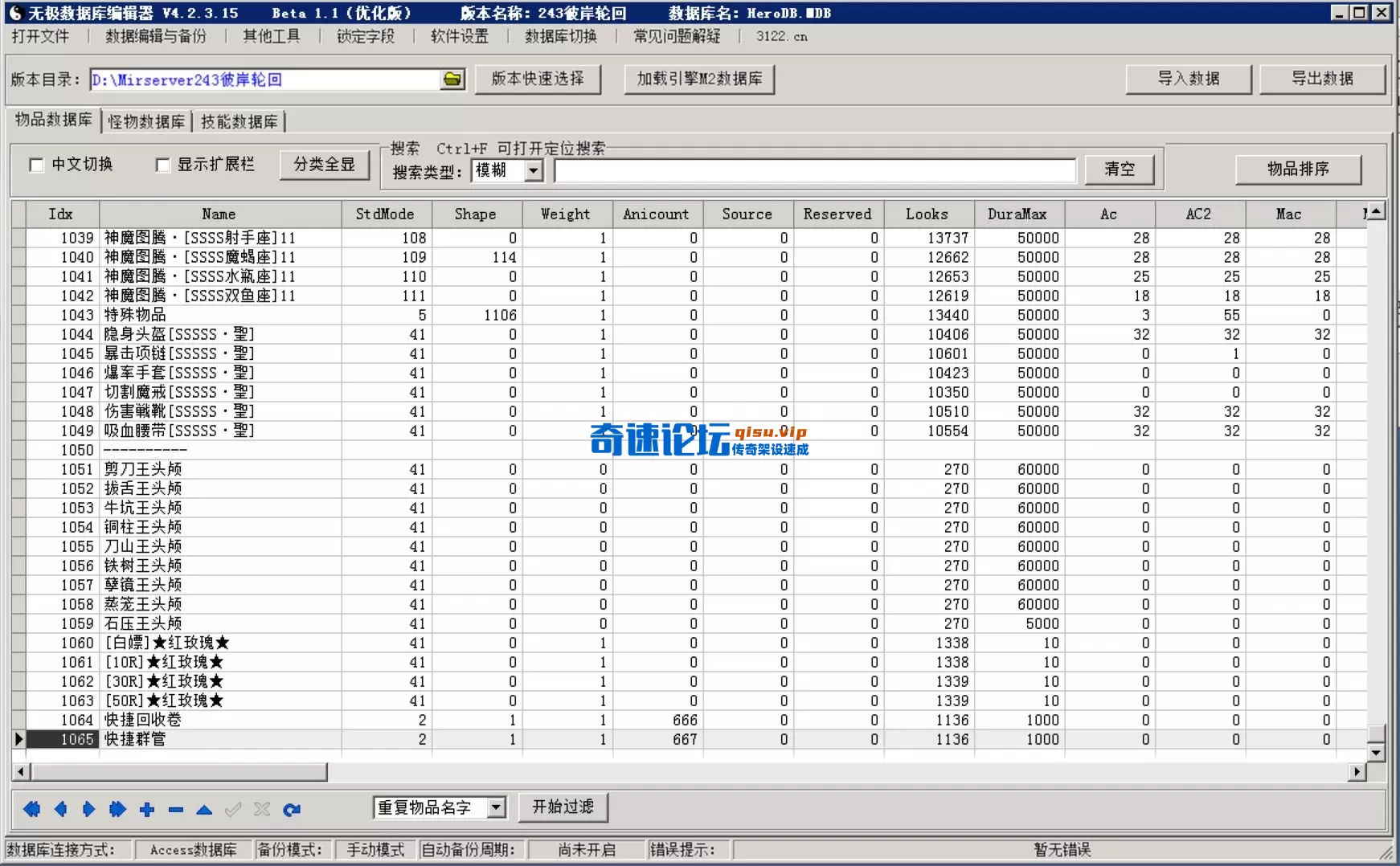Refresh records with the circular arrow icon
The width and height of the screenshot is (1400, 866).
point(292,810)
